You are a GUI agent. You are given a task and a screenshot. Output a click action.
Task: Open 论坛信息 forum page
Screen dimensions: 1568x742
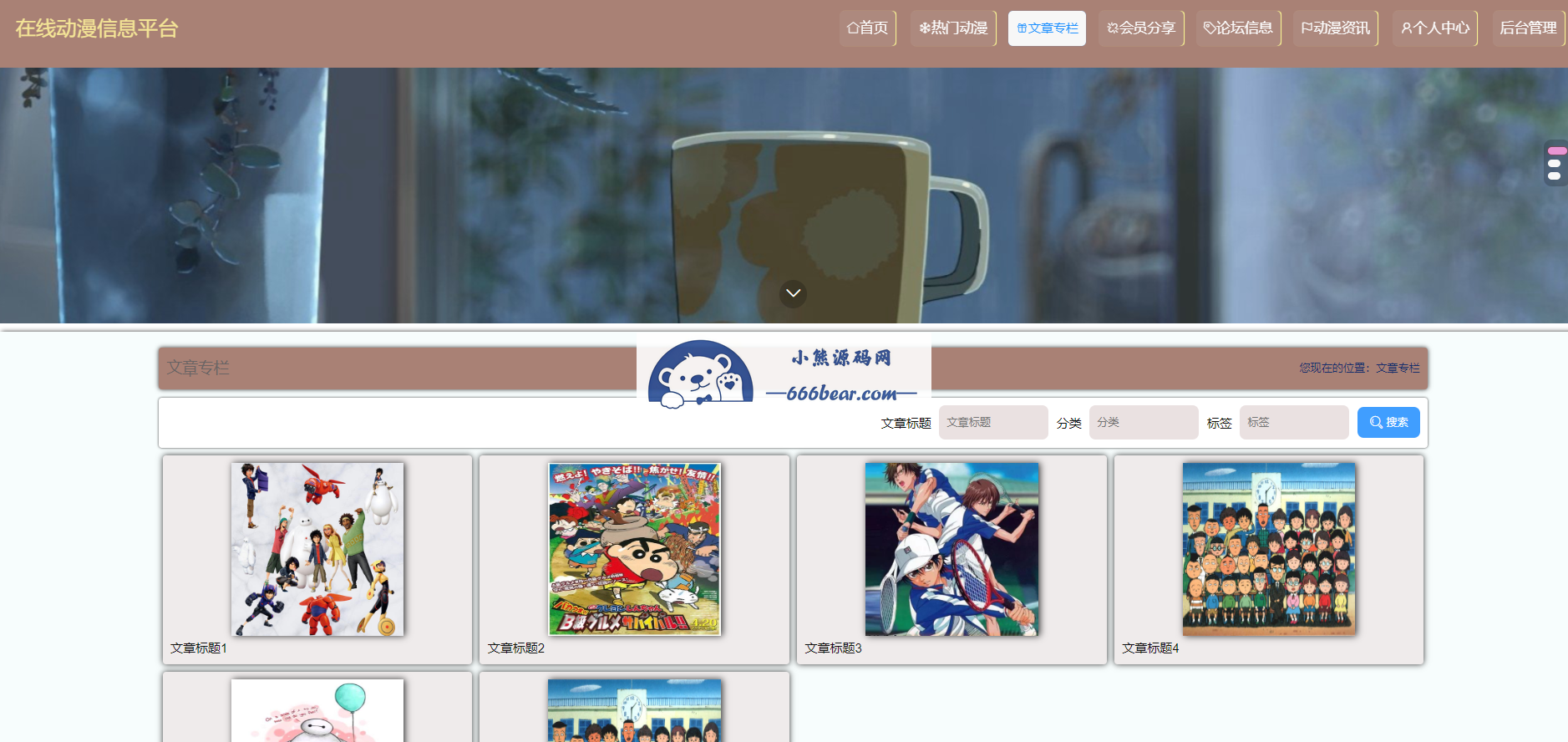[x=1238, y=28]
